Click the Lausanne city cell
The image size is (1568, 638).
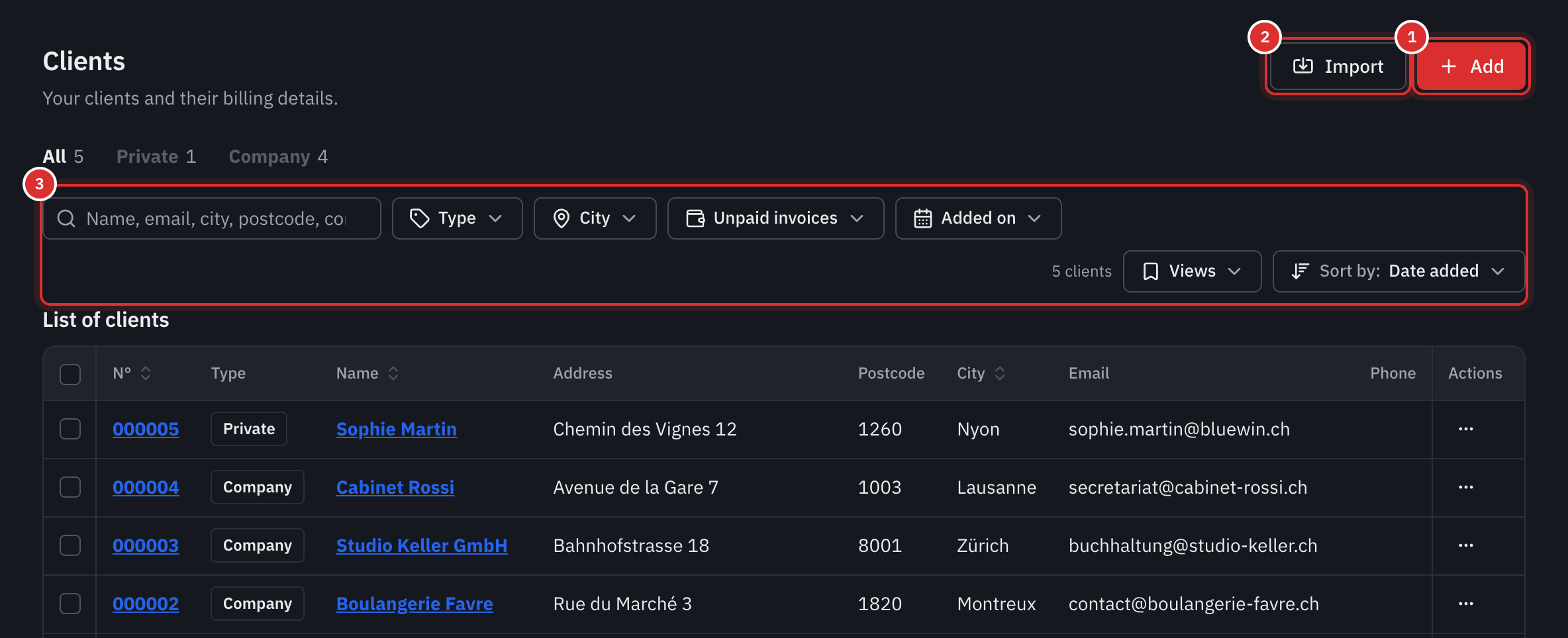(x=997, y=487)
